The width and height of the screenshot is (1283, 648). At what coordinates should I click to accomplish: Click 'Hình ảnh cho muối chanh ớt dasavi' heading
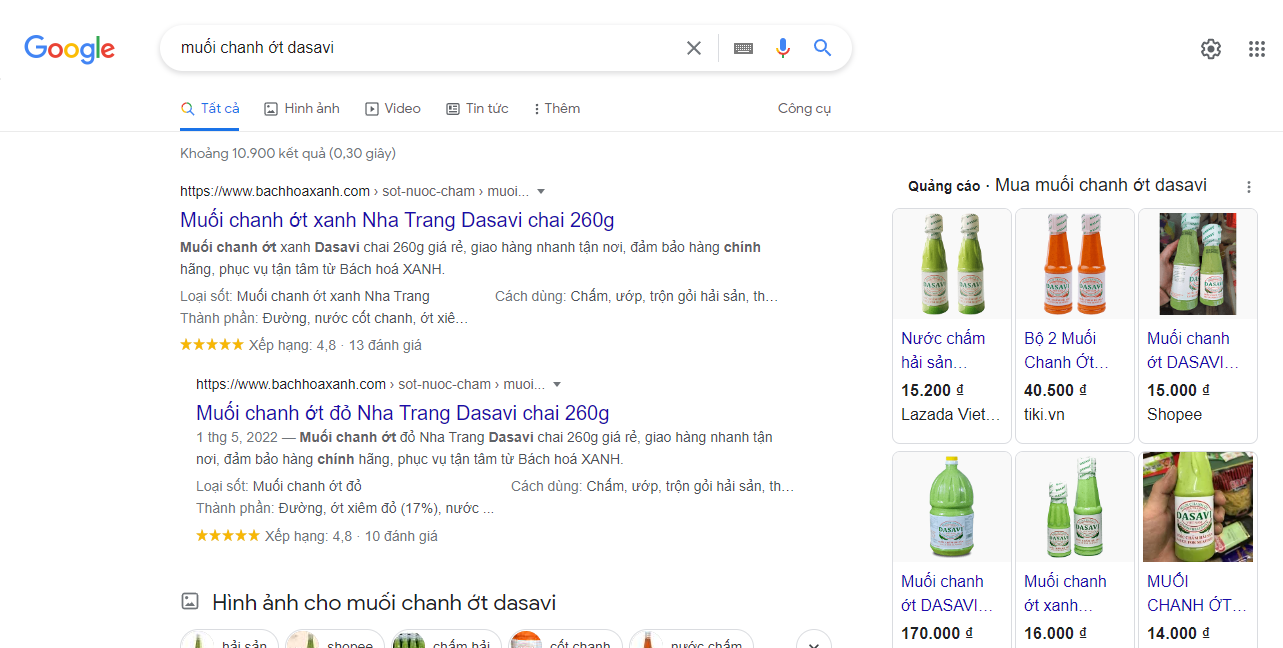384,602
